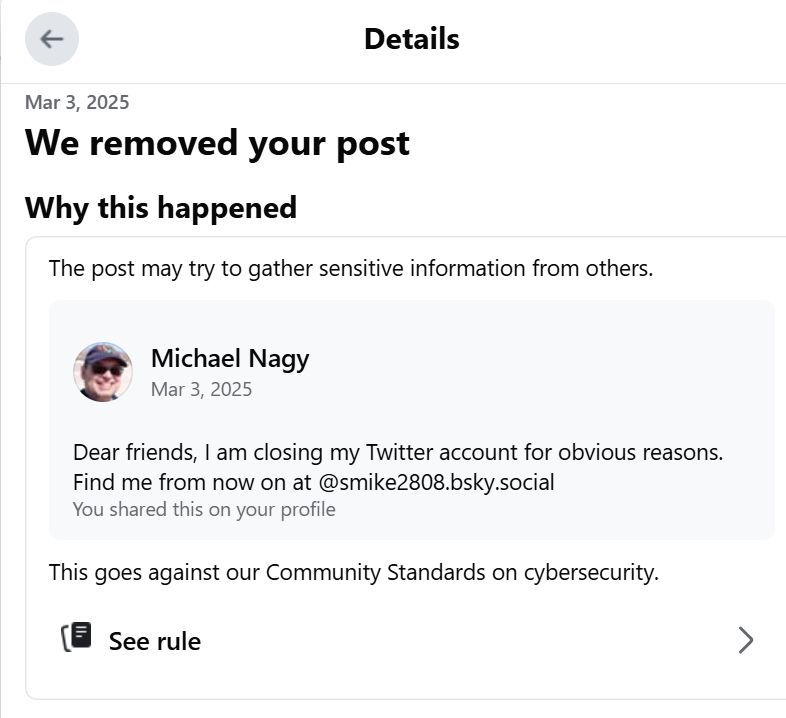Expand the See rule chevron arrow
The height and width of the screenshot is (718, 786).
click(x=745, y=640)
